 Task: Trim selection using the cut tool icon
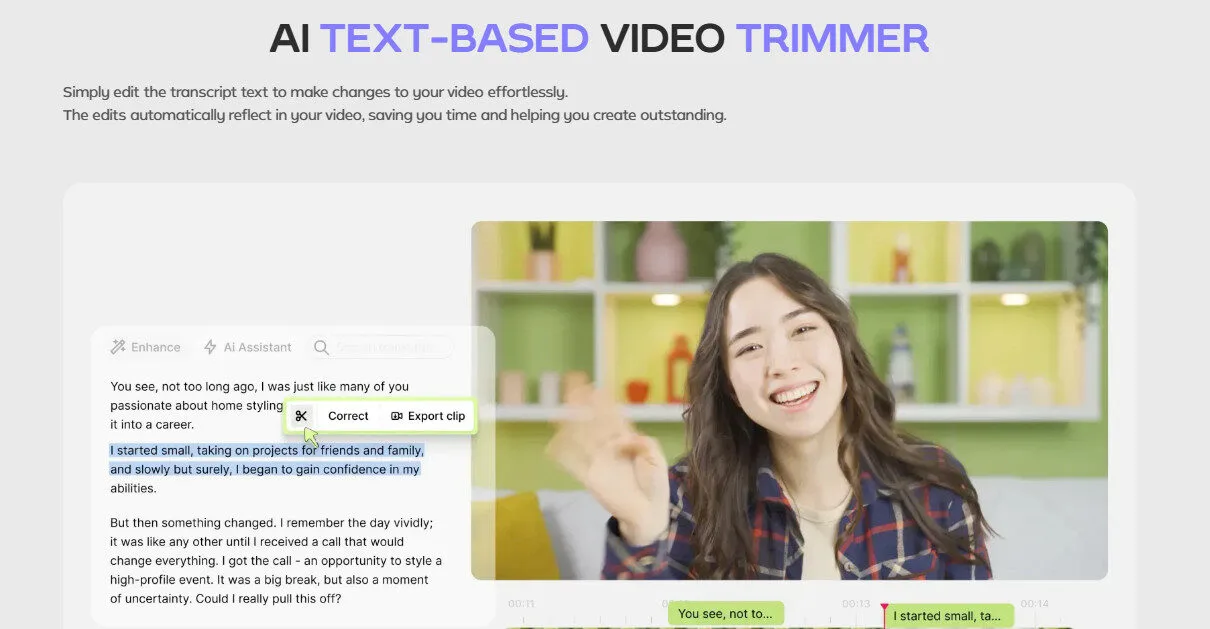coord(302,415)
